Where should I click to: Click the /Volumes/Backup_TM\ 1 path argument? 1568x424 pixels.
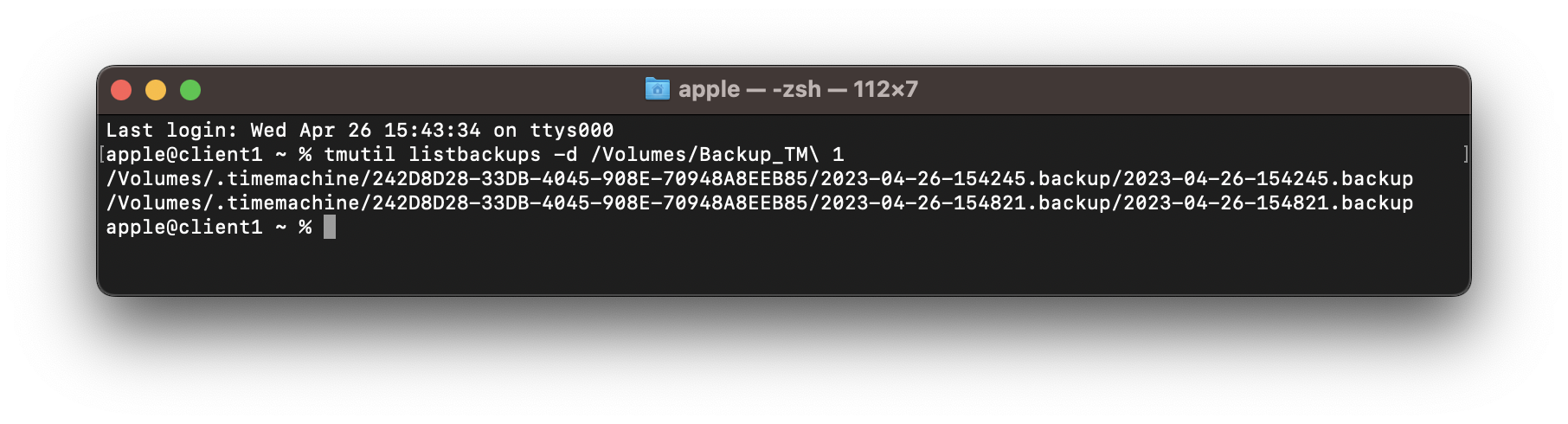(717, 154)
